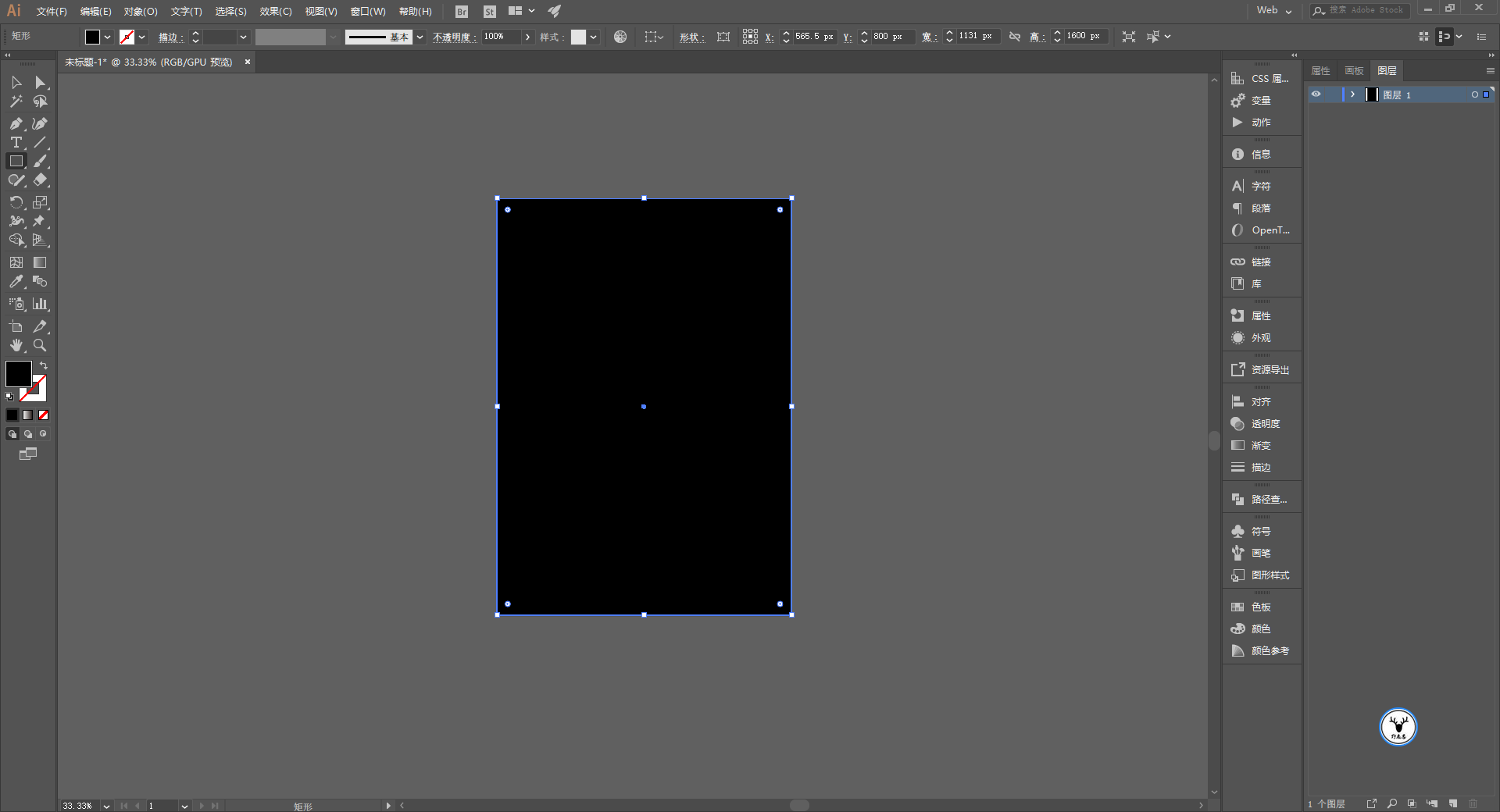Viewport: 1500px width, 812px height.
Task: Open the fill color dropdown in control bar
Action: point(108,37)
